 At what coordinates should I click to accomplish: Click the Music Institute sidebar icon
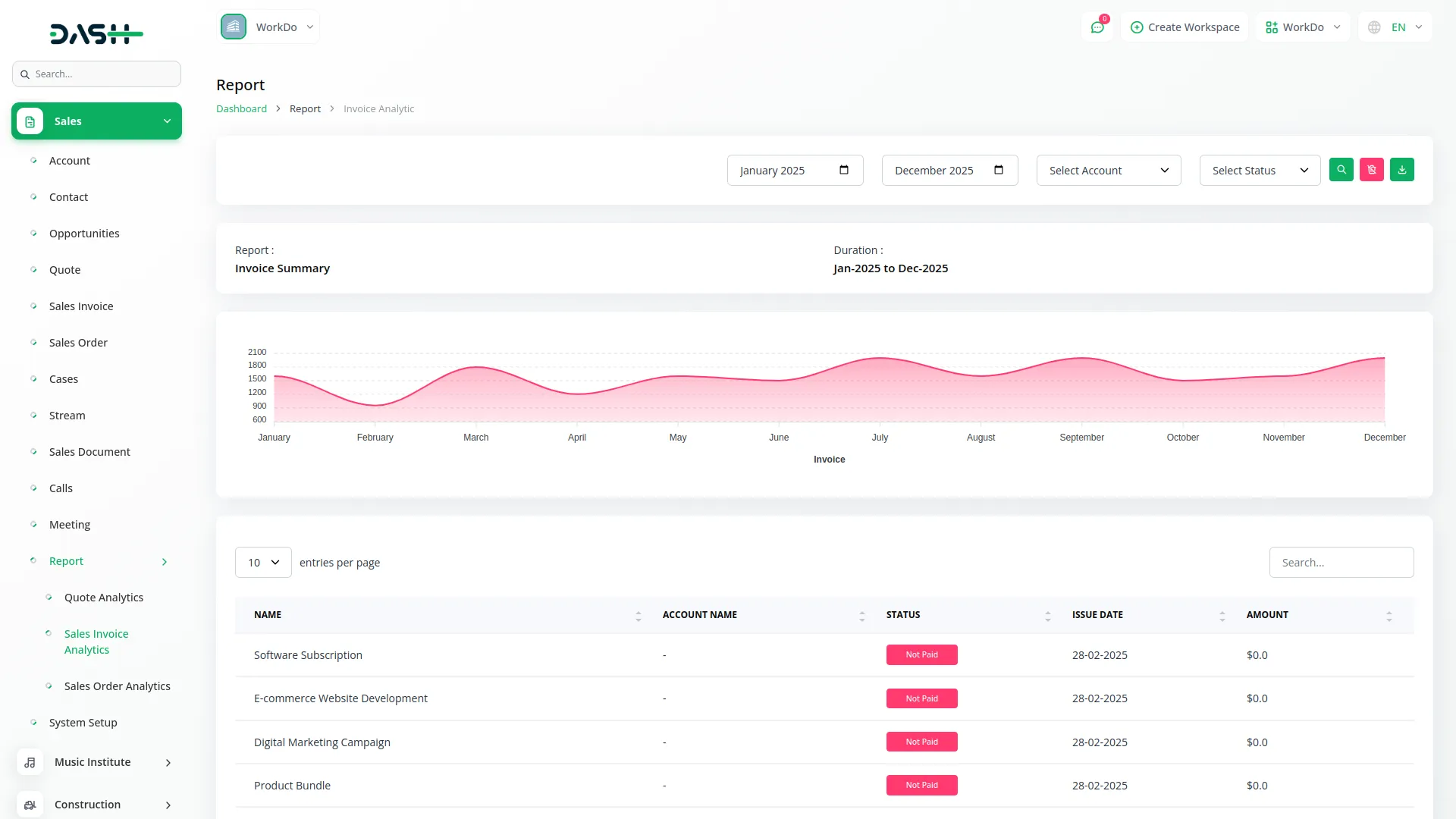click(x=30, y=762)
